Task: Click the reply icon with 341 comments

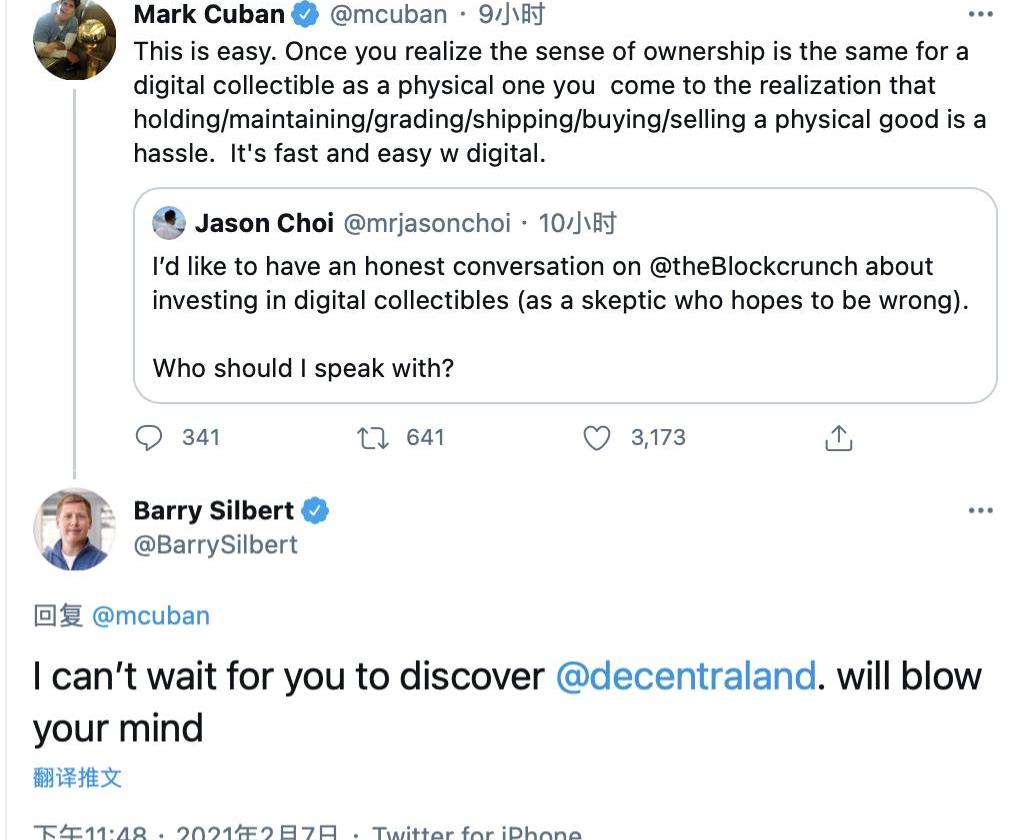Action: (x=149, y=438)
